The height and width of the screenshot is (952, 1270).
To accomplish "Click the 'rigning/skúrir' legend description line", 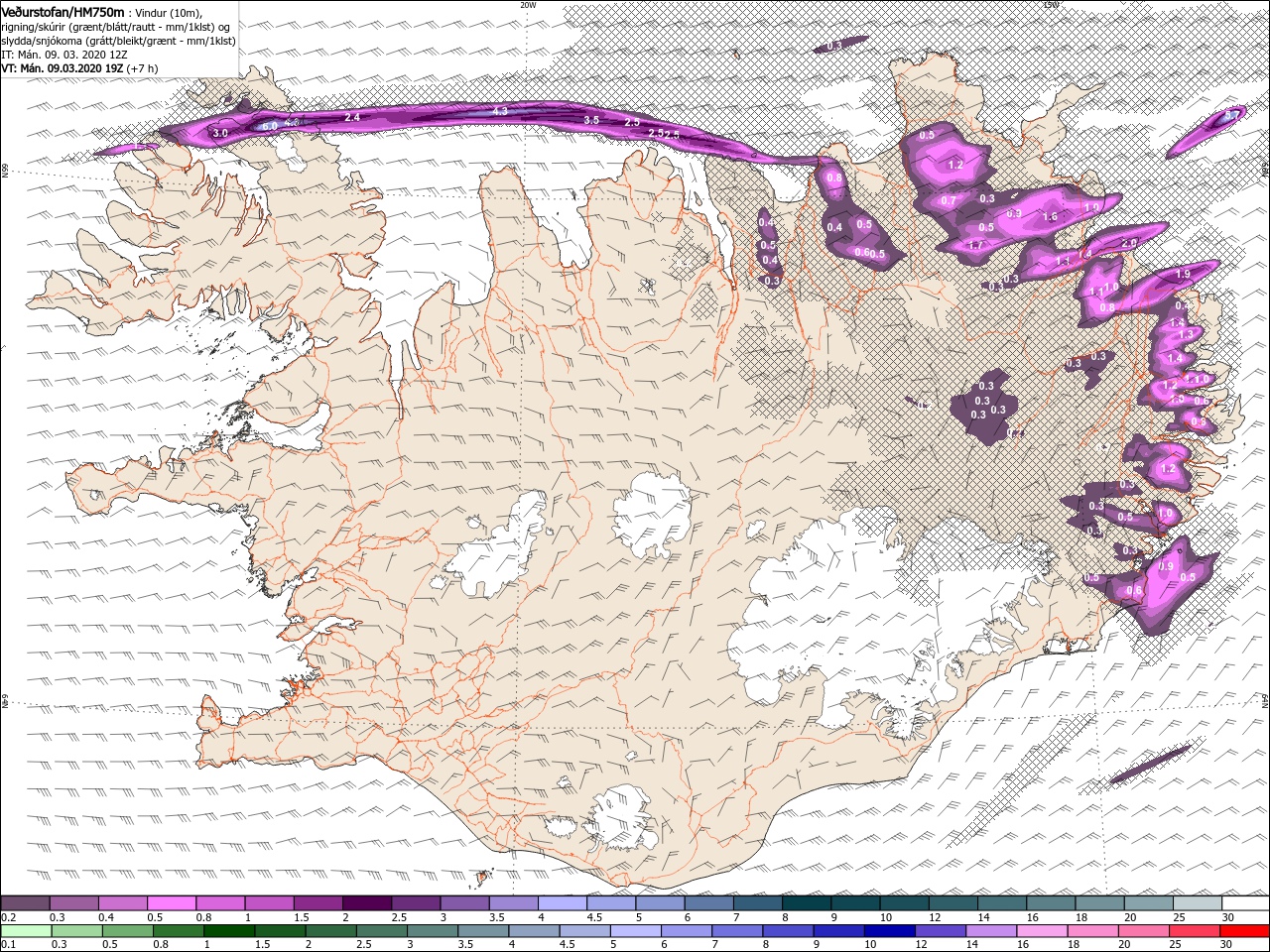I will pos(117,26).
